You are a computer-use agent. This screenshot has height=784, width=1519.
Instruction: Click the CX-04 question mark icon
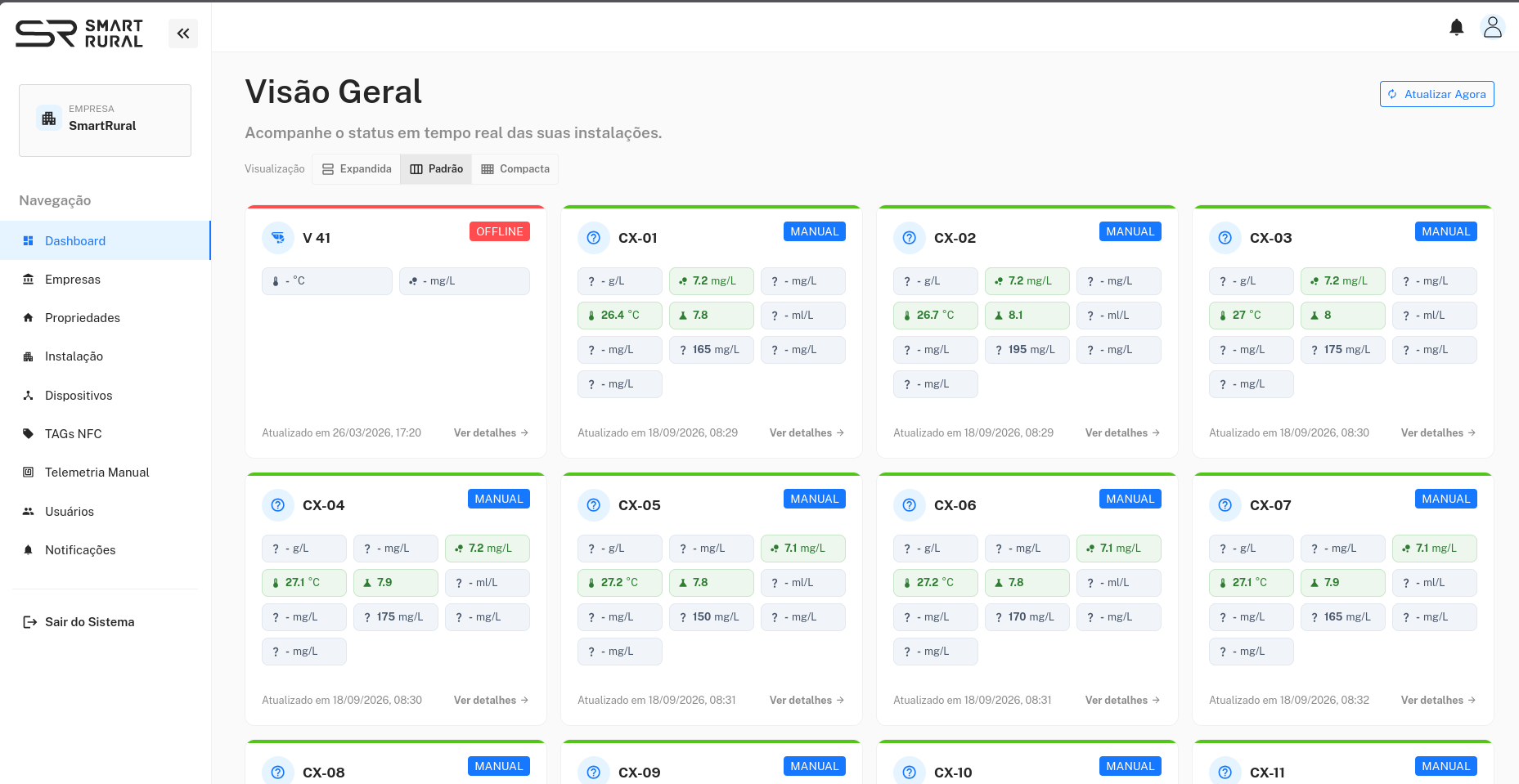(x=278, y=505)
